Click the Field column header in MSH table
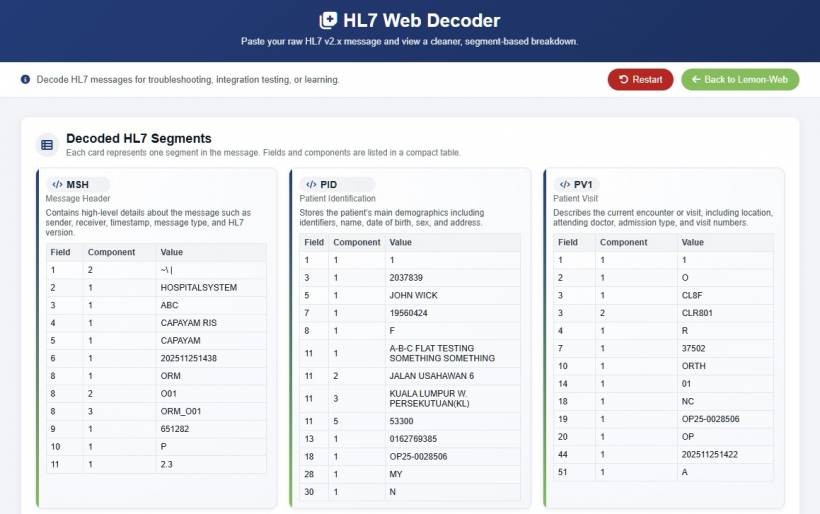 (60, 252)
